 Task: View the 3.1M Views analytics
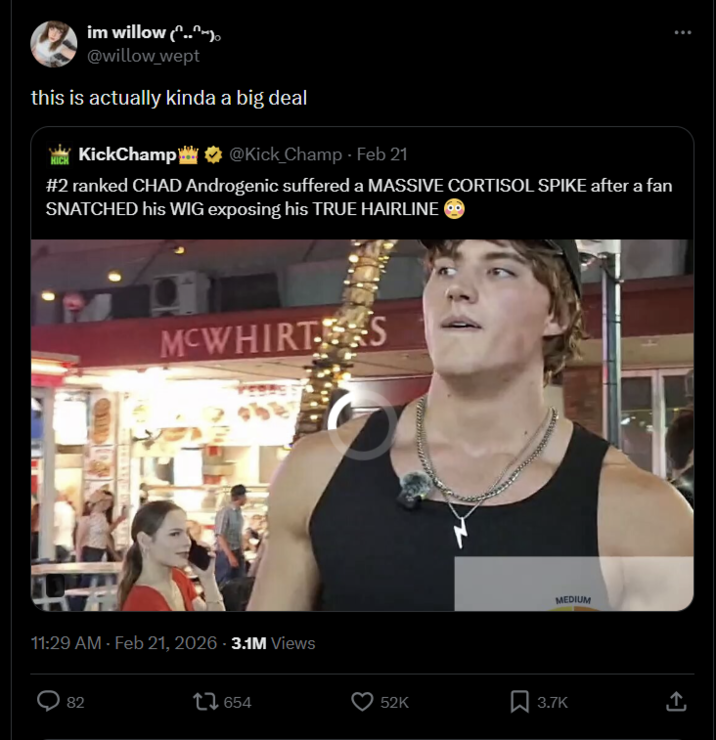pyautogui.click(x=273, y=643)
